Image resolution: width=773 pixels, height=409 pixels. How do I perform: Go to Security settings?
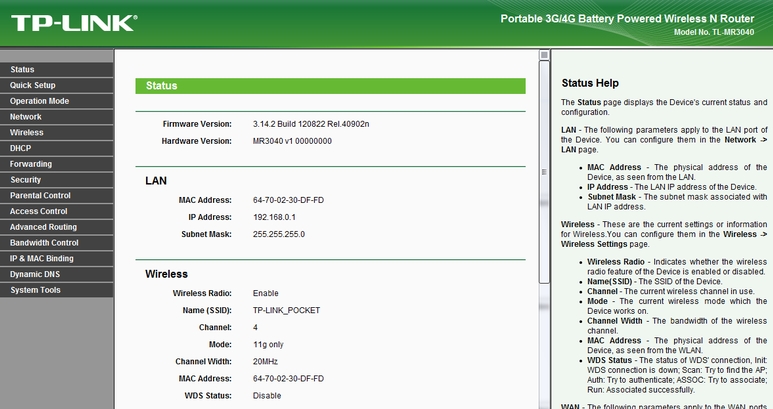[x=56, y=180]
